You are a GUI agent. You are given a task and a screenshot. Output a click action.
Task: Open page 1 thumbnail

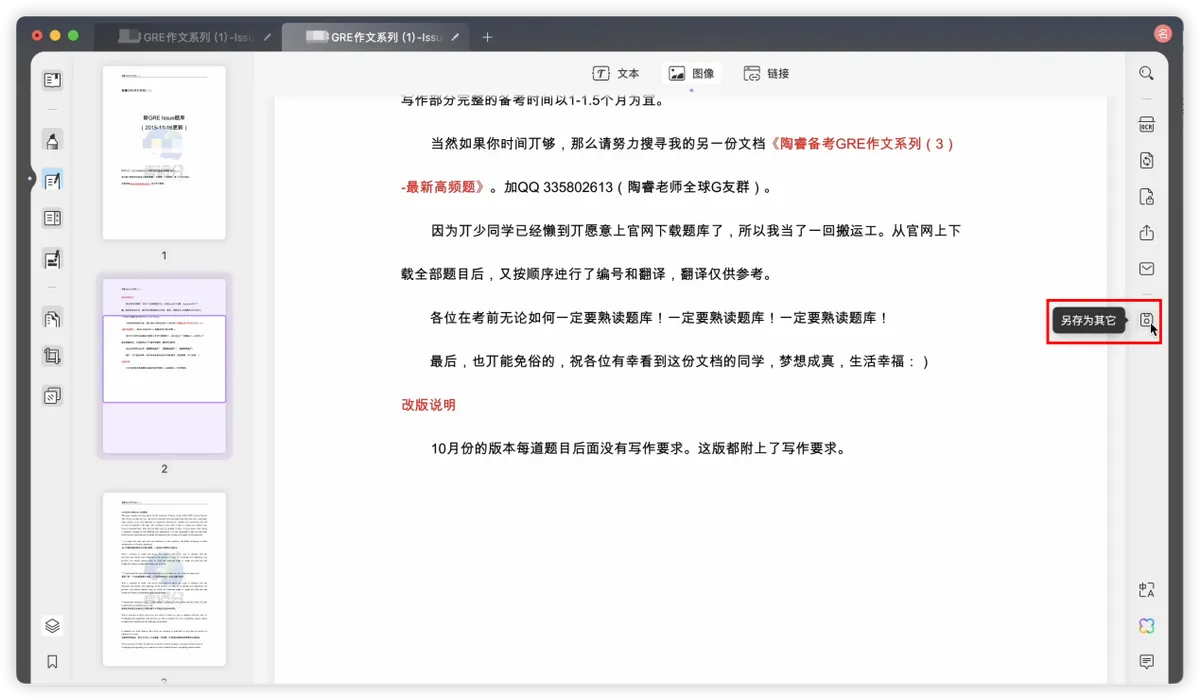point(164,153)
